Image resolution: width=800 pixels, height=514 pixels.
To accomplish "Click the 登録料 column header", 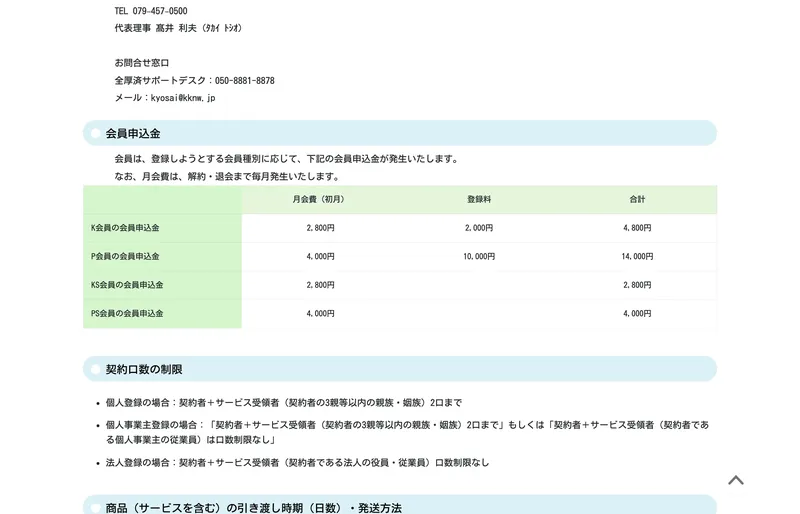I will [479, 200].
